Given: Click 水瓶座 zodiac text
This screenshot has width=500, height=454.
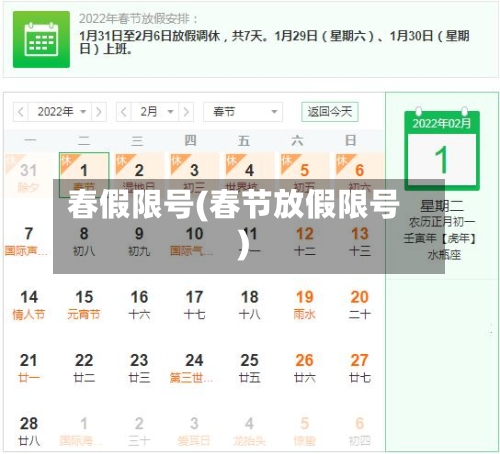Looking at the screenshot, I should point(444,255).
